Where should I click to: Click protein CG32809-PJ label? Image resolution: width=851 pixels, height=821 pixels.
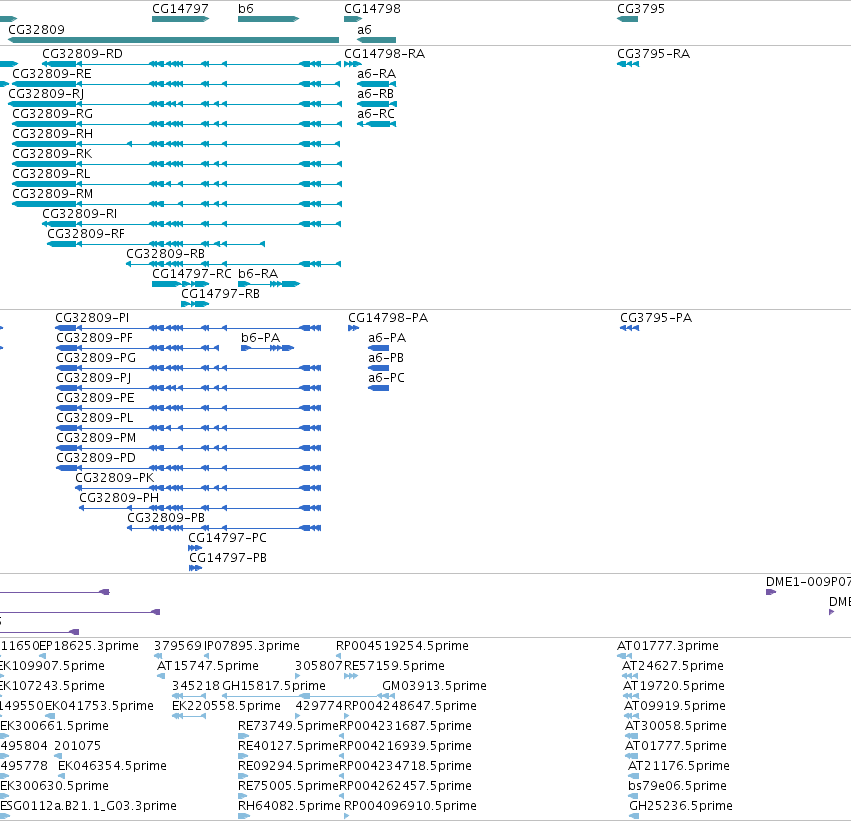93,378
